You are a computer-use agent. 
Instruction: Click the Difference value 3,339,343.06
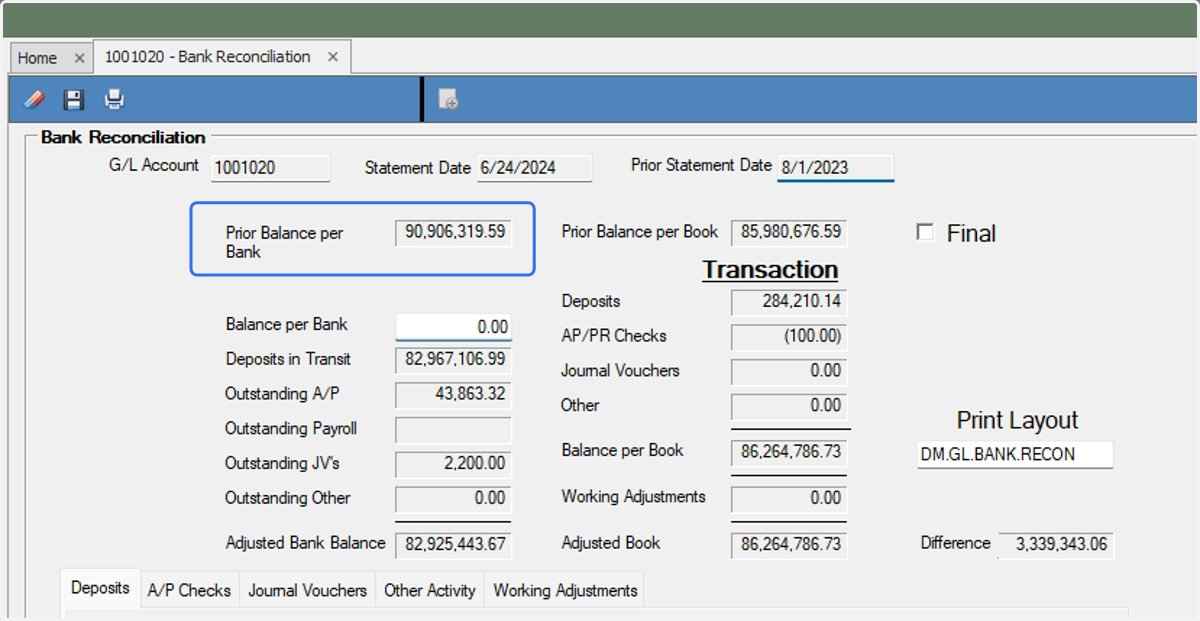[1056, 545]
